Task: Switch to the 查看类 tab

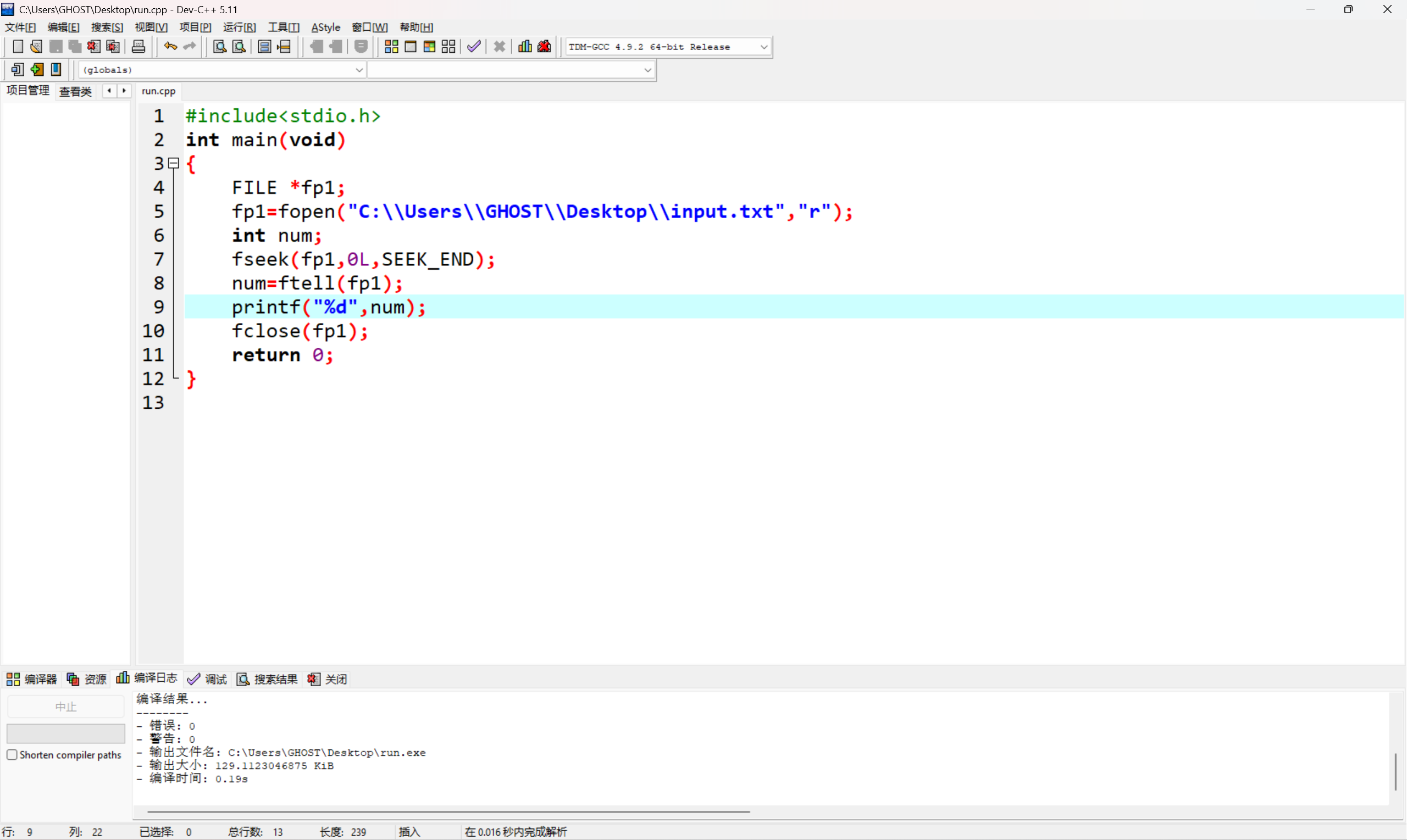Action: tap(75, 91)
